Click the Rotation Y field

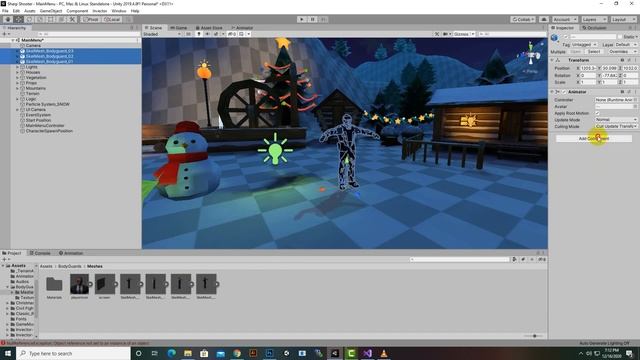click(610, 75)
